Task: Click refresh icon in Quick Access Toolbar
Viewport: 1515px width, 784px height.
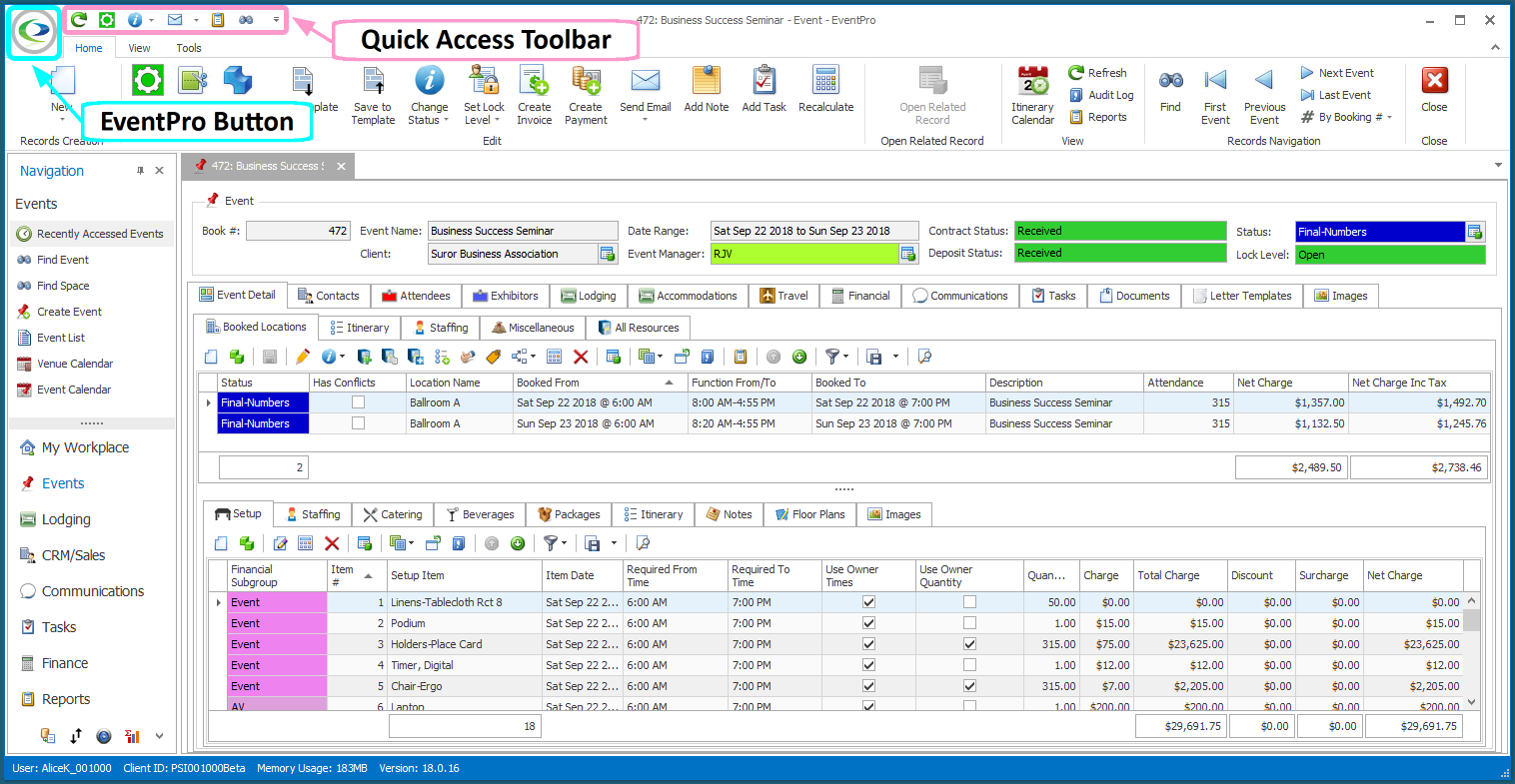Action: [x=78, y=20]
